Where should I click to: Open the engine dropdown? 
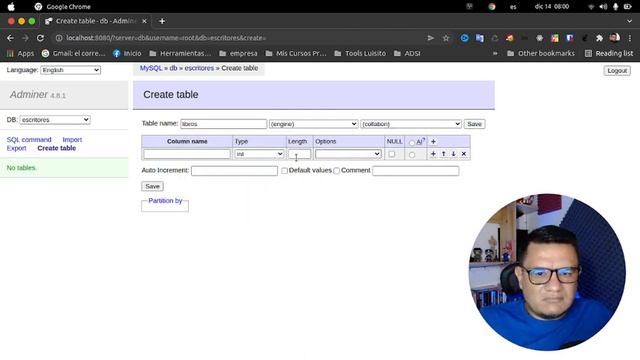[313, 124]
